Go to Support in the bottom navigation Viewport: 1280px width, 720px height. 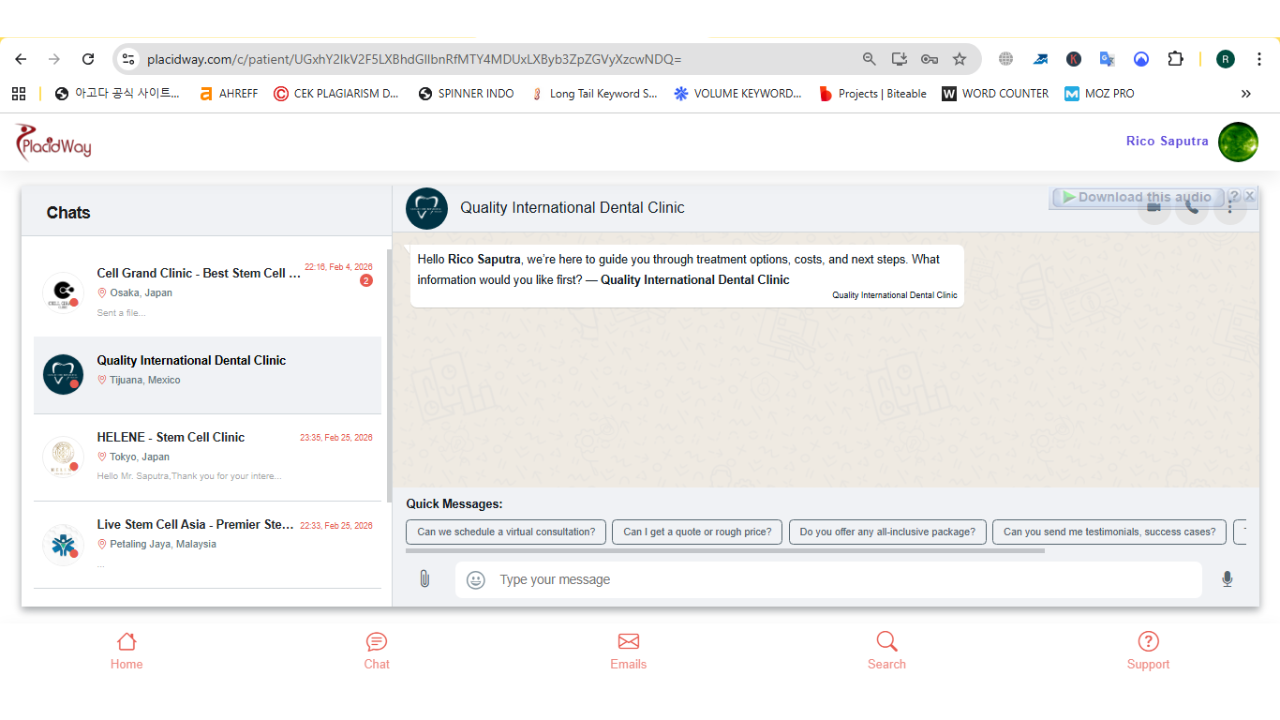point(1148,650)
